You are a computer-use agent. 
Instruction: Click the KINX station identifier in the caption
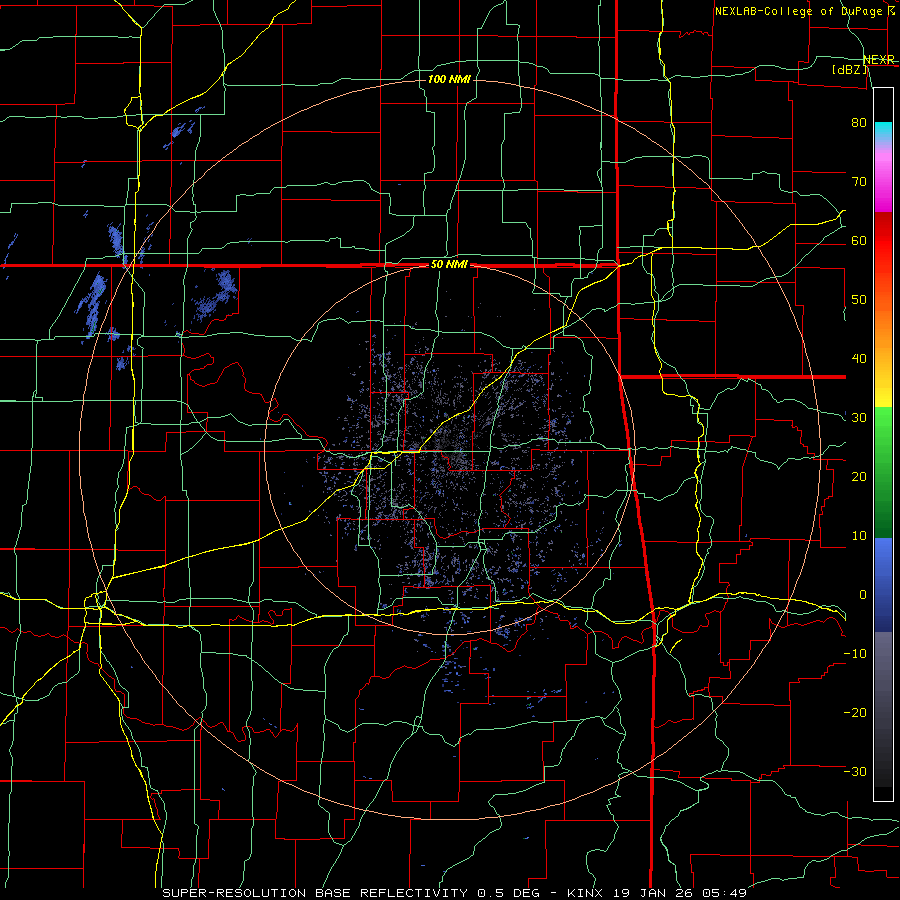[x=585, y=893]
